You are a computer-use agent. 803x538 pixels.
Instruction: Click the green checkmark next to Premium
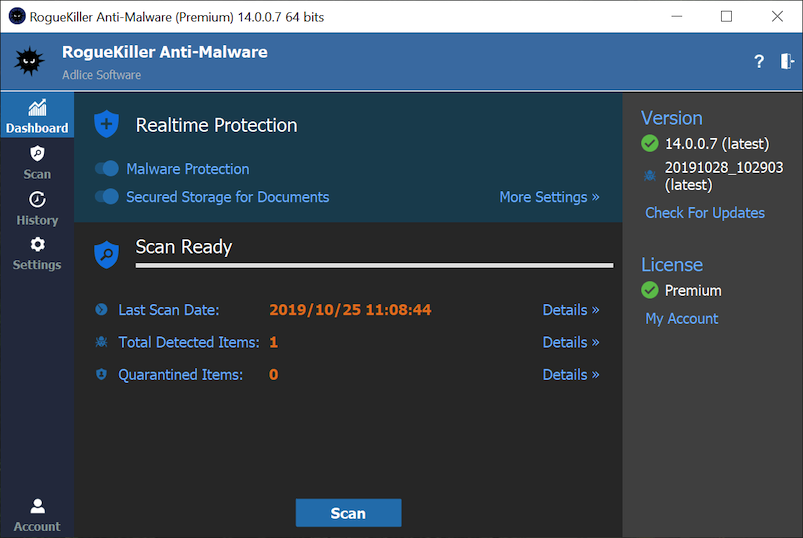pyautogui.click(x=650, y=291)
